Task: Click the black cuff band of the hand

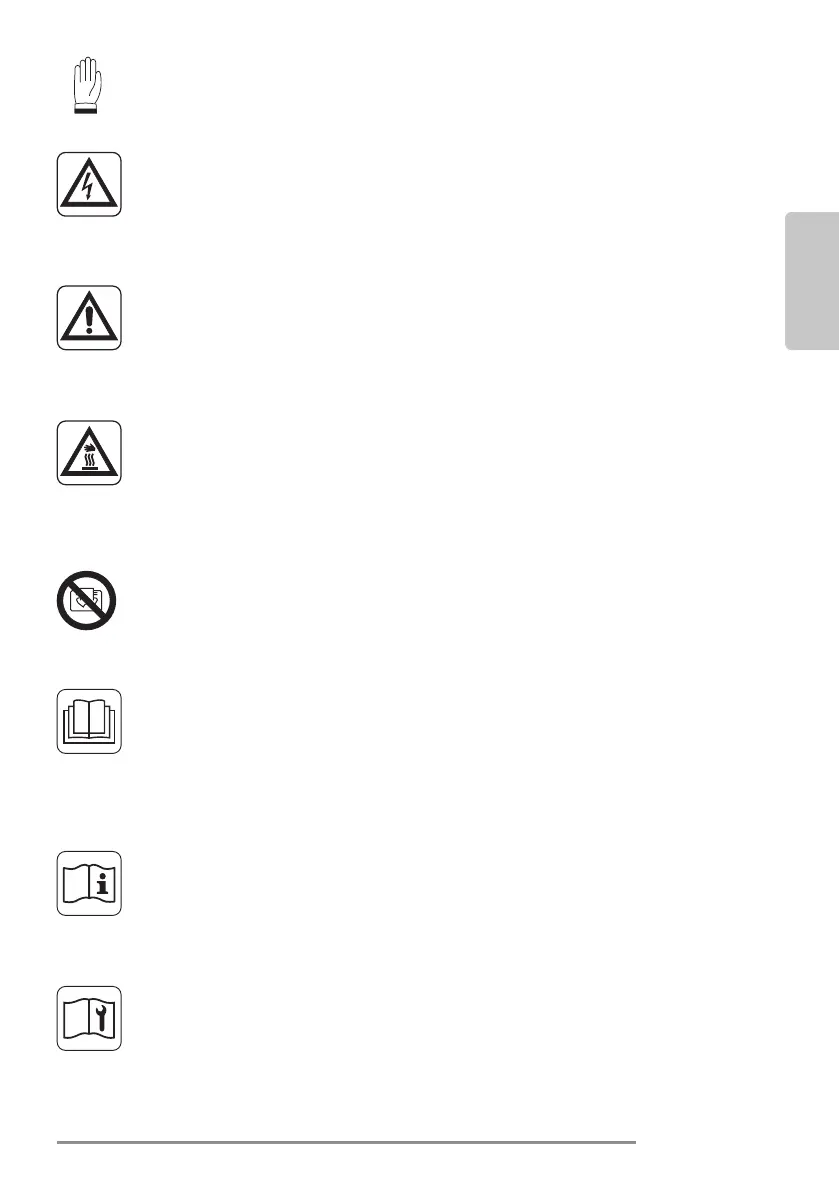Action: pyautogui.click(x=86, y=111)
